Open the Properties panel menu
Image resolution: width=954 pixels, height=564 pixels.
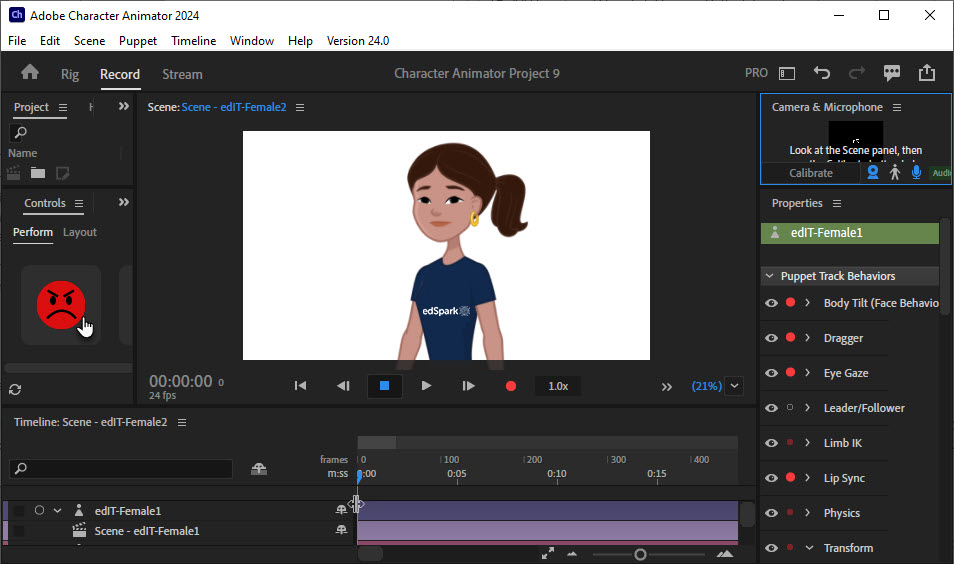pos(837,203)
